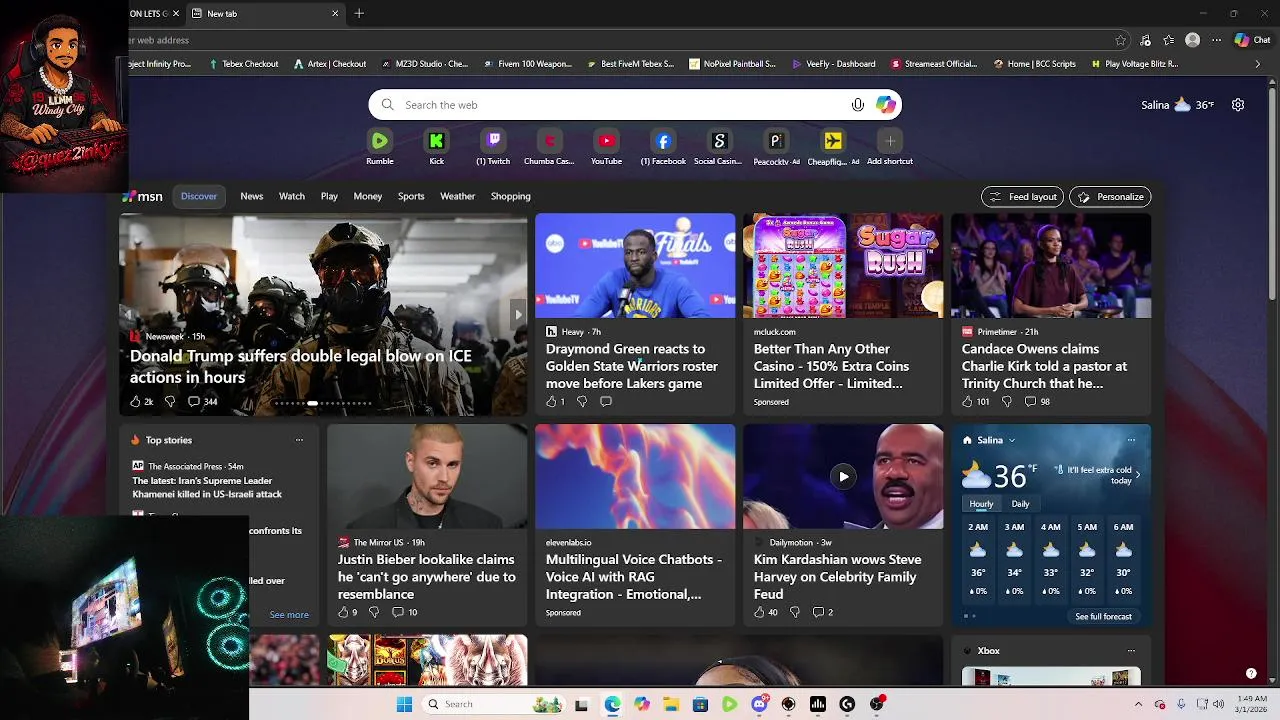Select the Discover feed tab
The height and width of the screenshot is (720, 1280).
coord(199,196)
